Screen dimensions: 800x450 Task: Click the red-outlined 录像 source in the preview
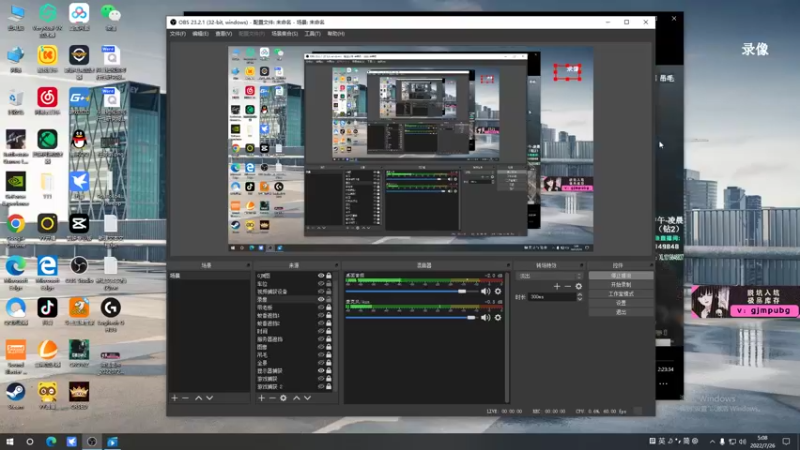[567, 72]
